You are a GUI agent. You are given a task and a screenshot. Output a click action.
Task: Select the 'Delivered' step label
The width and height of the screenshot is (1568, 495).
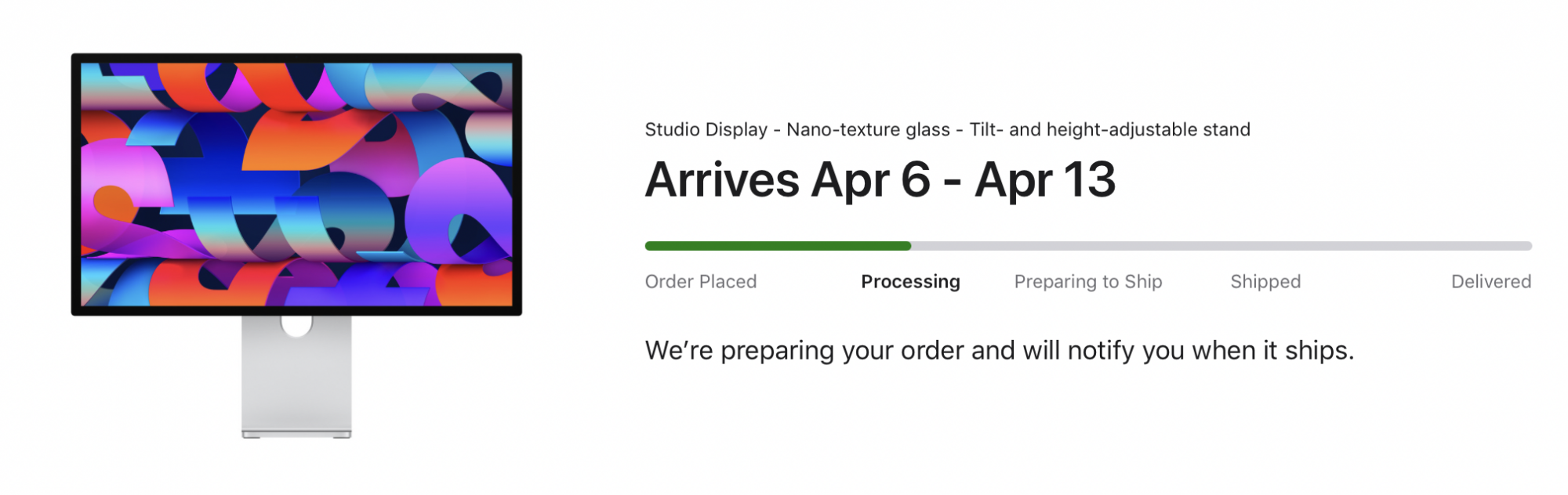[1490, 281]
